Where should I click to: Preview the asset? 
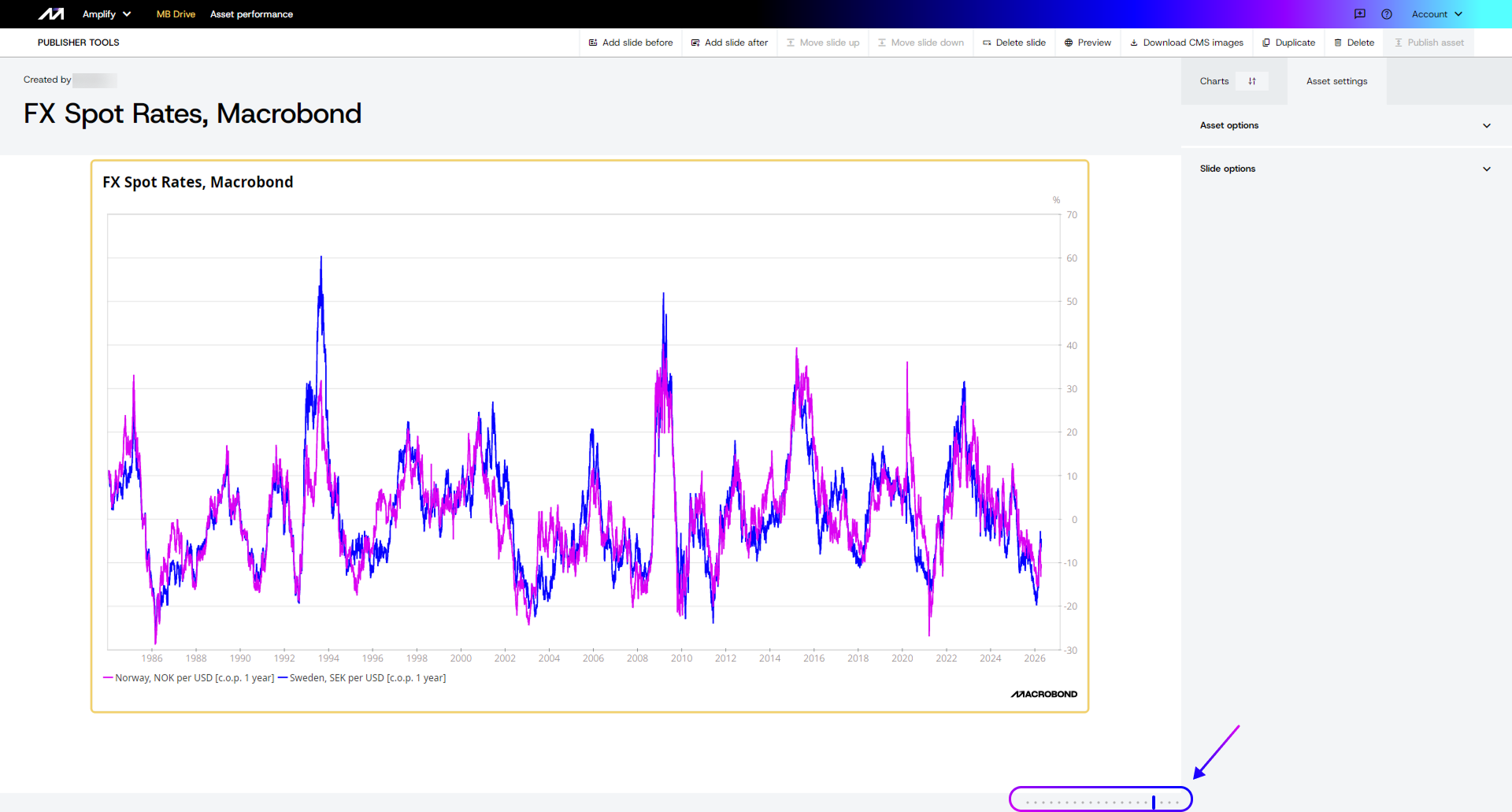pyautogui.click(x=1088, y=43)
